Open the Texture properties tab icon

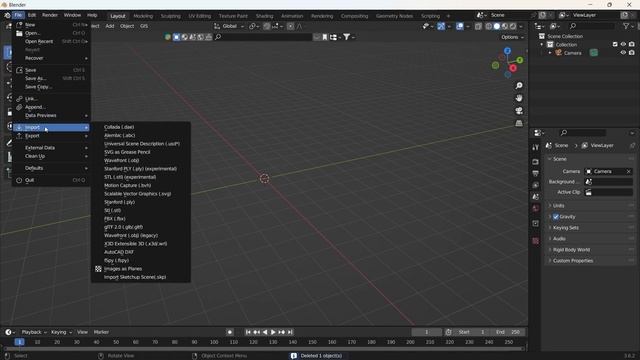point(536,241)
